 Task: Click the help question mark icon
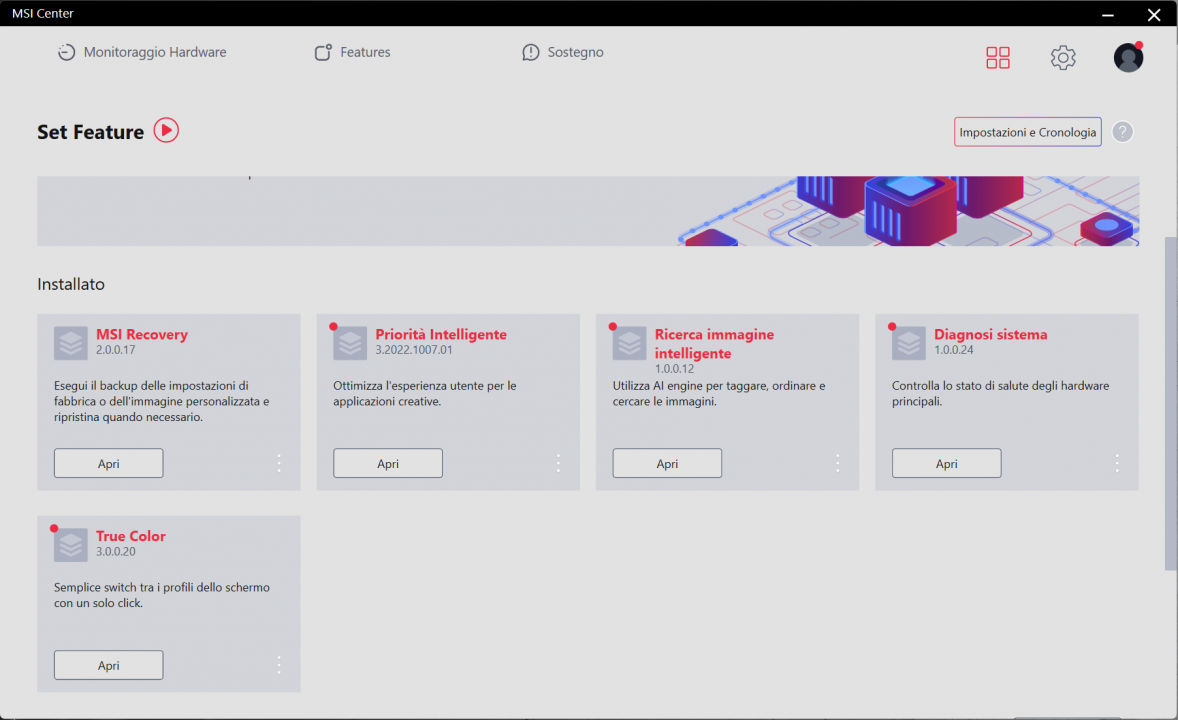coord(1122,132)
